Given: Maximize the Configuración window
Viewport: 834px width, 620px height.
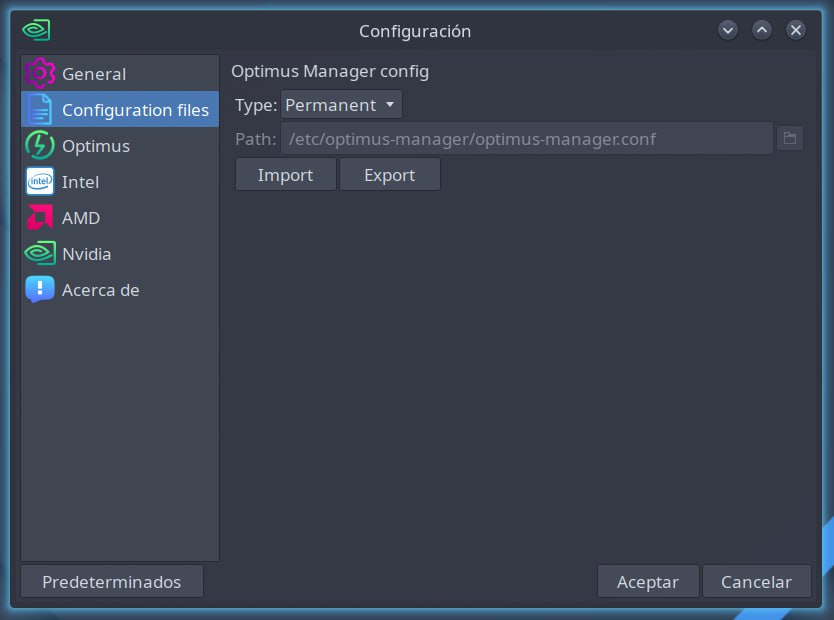Looking at the screenshot, I should [762, 30].
